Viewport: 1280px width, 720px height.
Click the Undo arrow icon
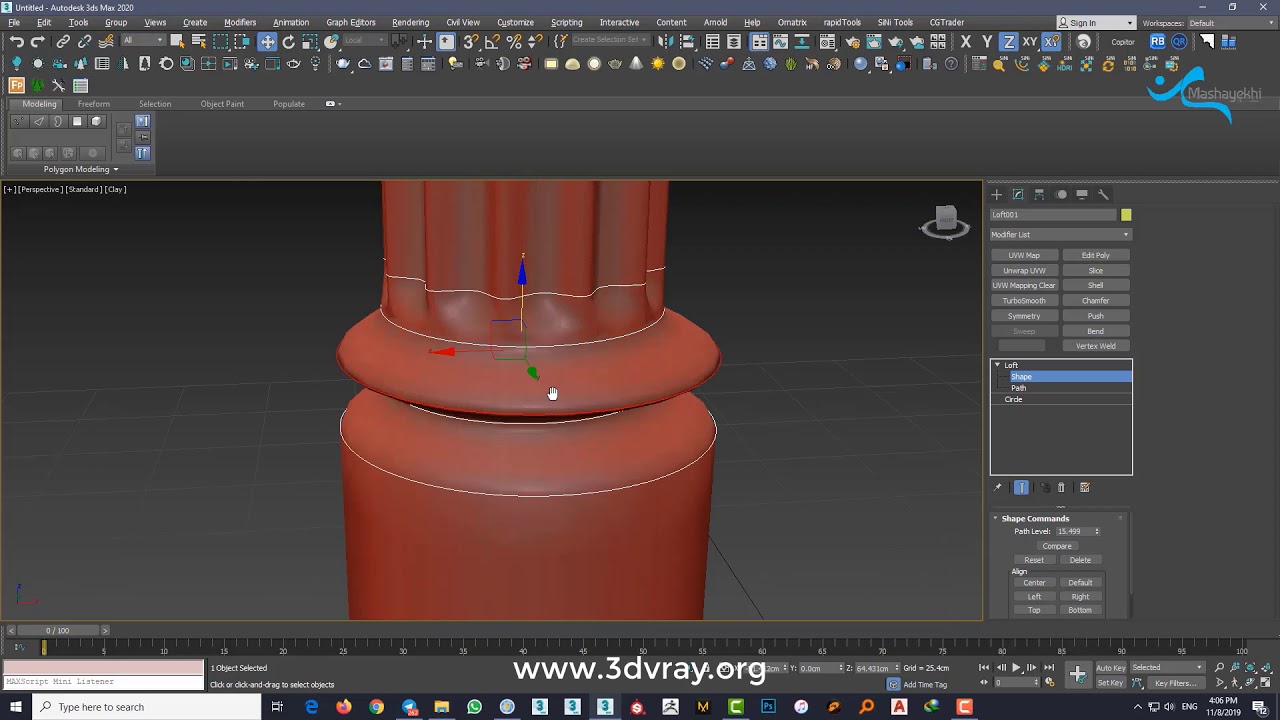[16, 41]
